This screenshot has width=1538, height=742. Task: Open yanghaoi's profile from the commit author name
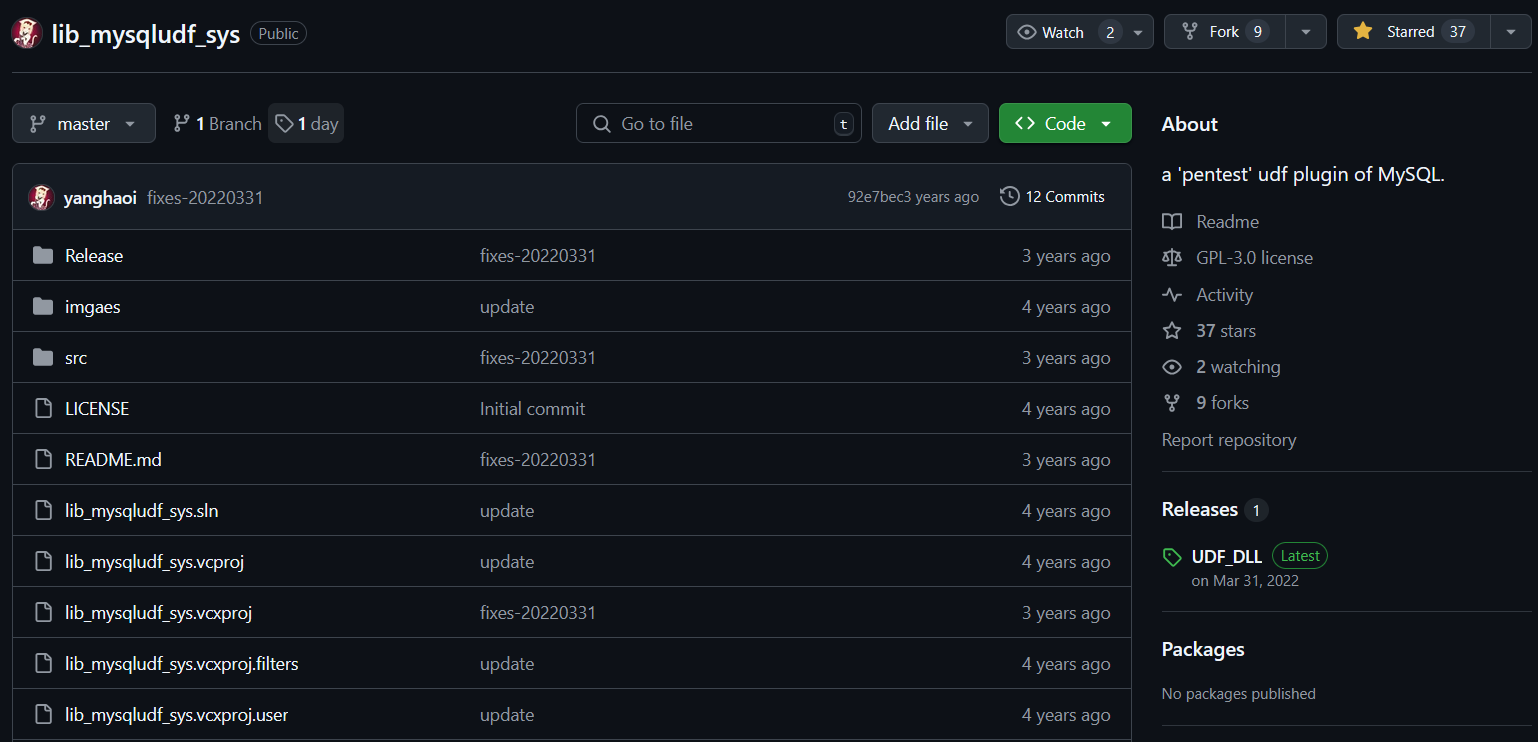(x=100, y=197)
